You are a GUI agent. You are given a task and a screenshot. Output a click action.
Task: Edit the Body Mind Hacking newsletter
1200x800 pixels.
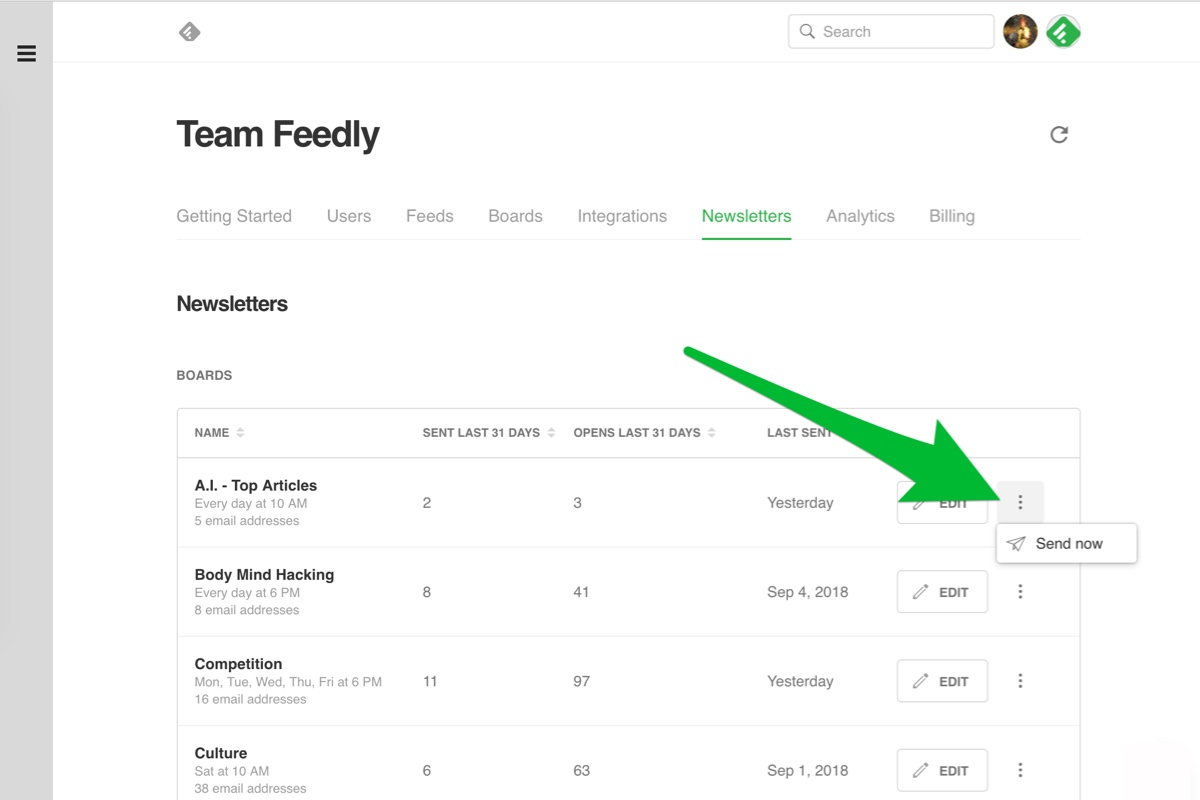coord(942,592)
